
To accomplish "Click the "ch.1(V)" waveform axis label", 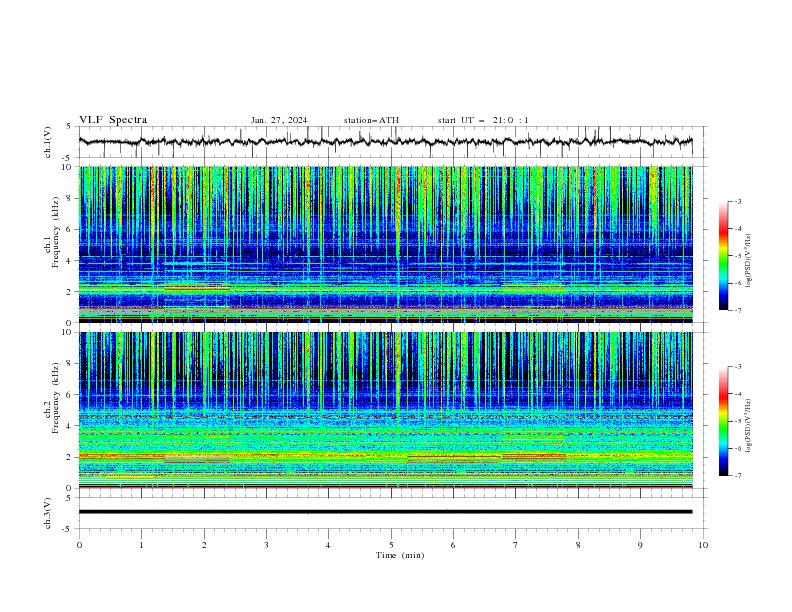I will (48, 142).
